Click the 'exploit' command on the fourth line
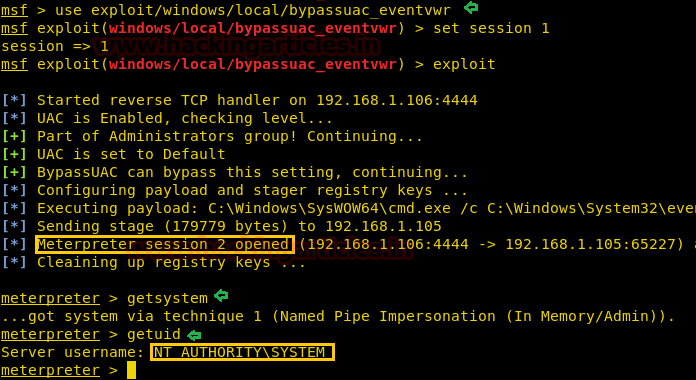Screen dimensions: 696x380 [464, 64]
